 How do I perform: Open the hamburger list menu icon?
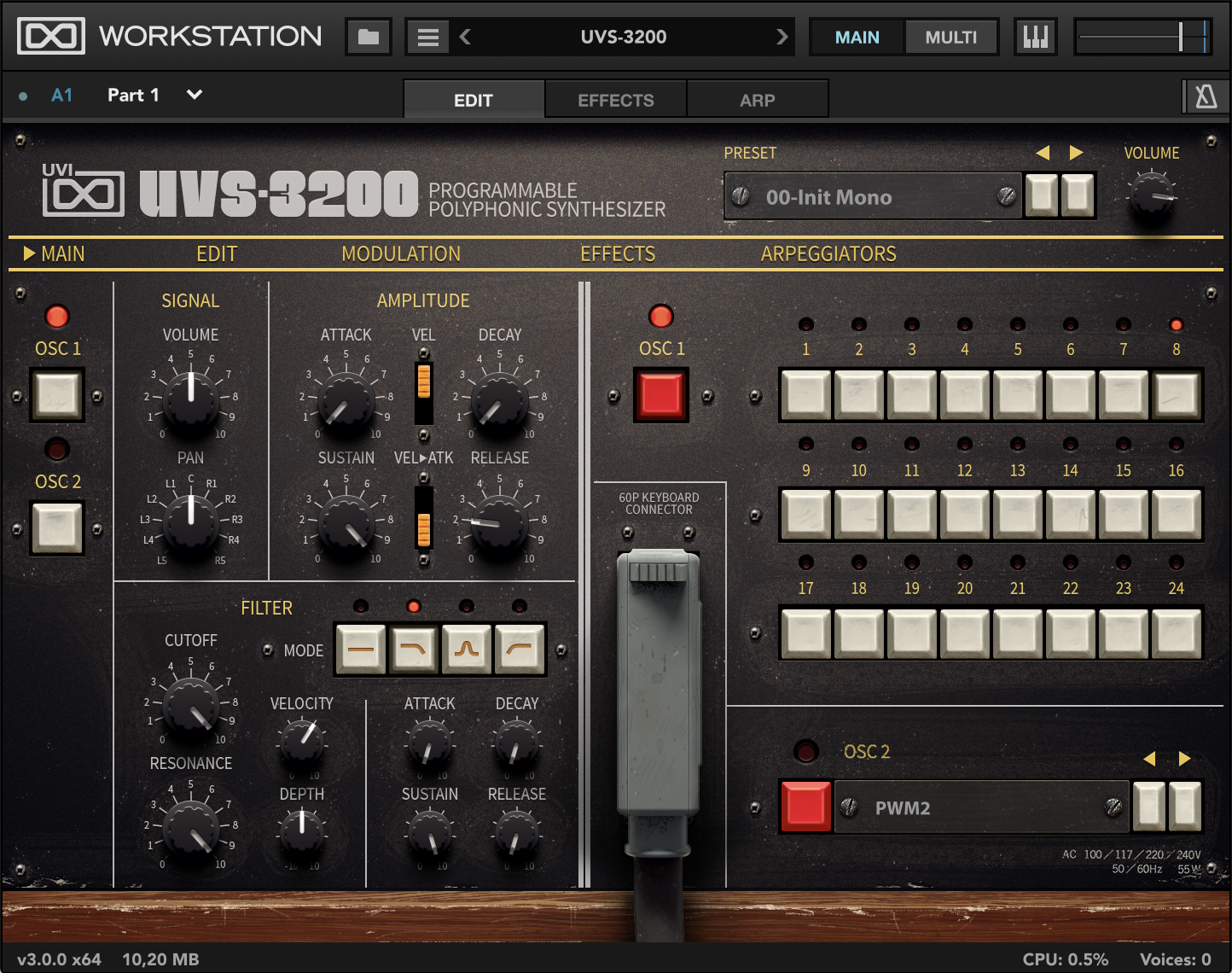[427, 37]
